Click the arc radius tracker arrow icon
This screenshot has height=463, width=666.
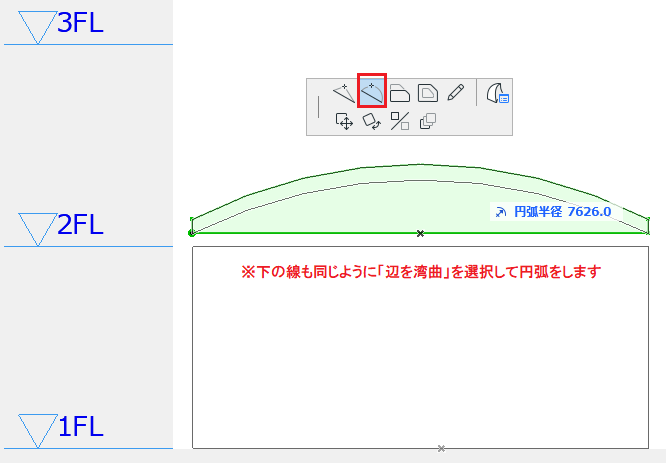tap(501, 212)
